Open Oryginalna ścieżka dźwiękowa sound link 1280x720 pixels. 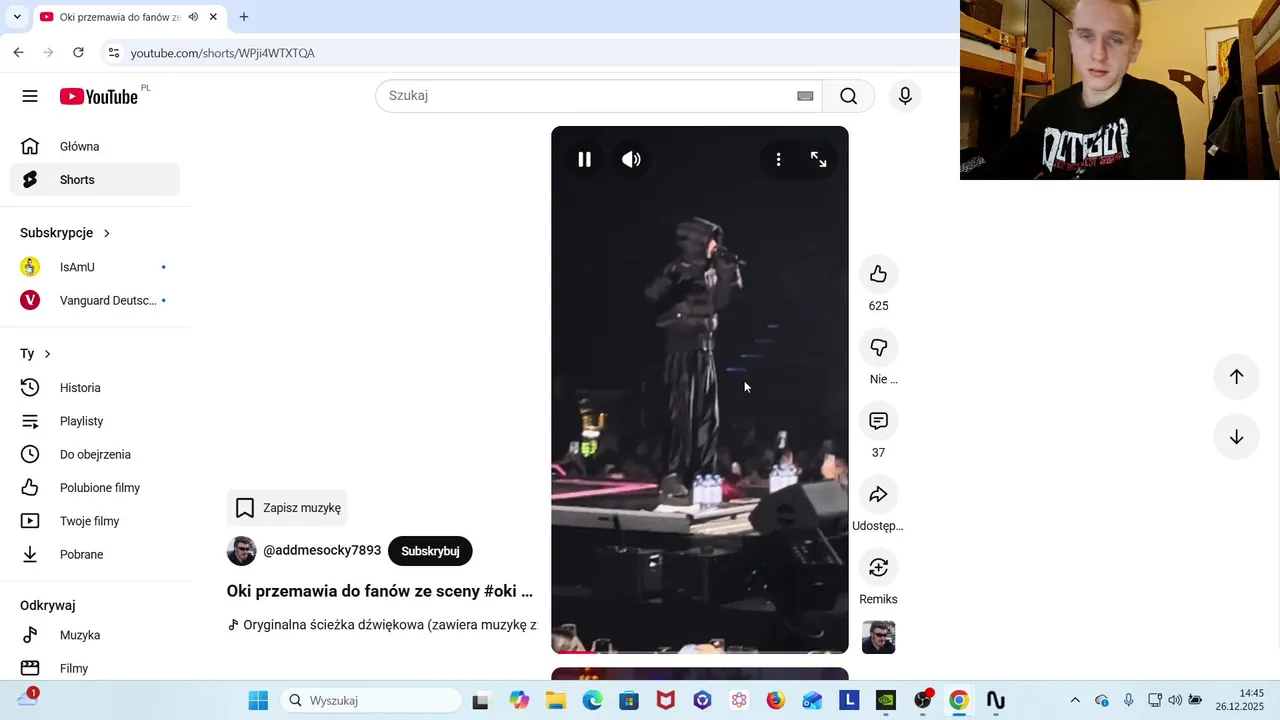point(383,625)
